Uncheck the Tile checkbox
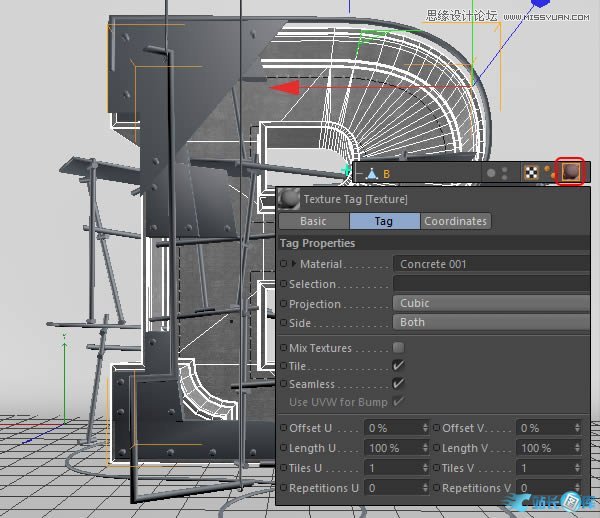Image resolution: width=600 pixels, height=518 pixels. [398, 366]
